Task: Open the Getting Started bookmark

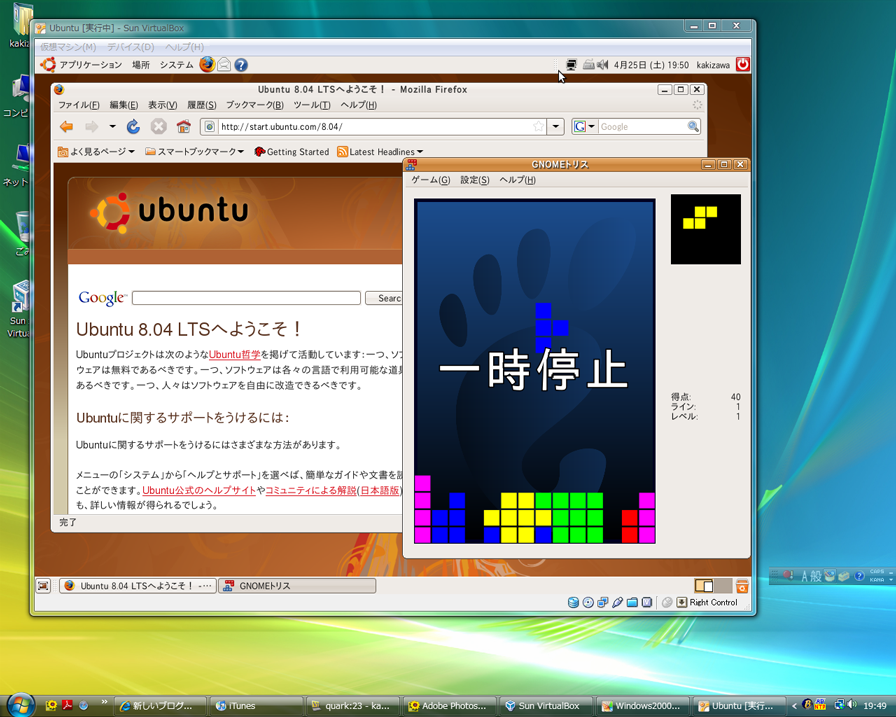Action: (292, 151)
